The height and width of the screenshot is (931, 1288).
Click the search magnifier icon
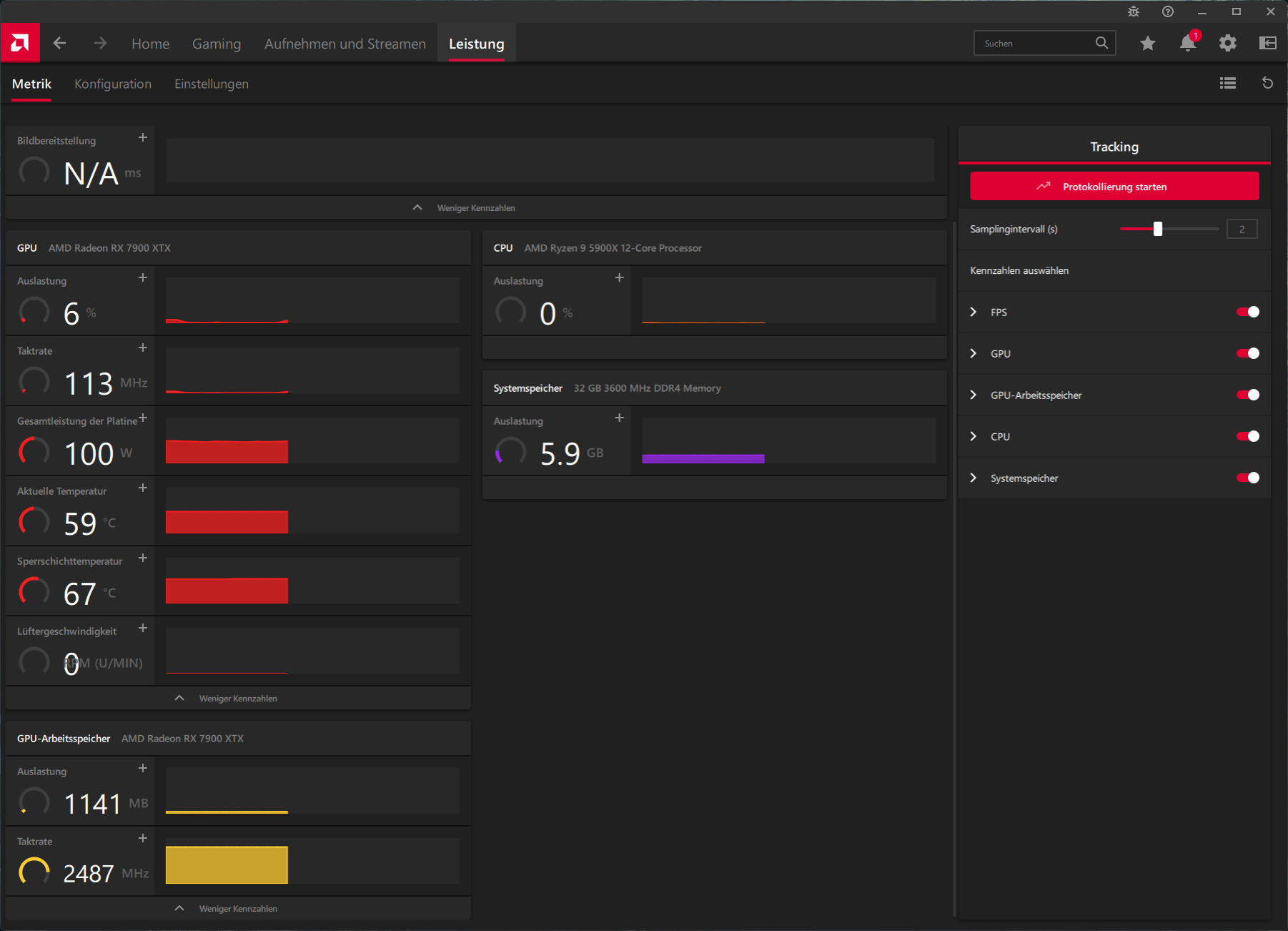point(1101,43)
